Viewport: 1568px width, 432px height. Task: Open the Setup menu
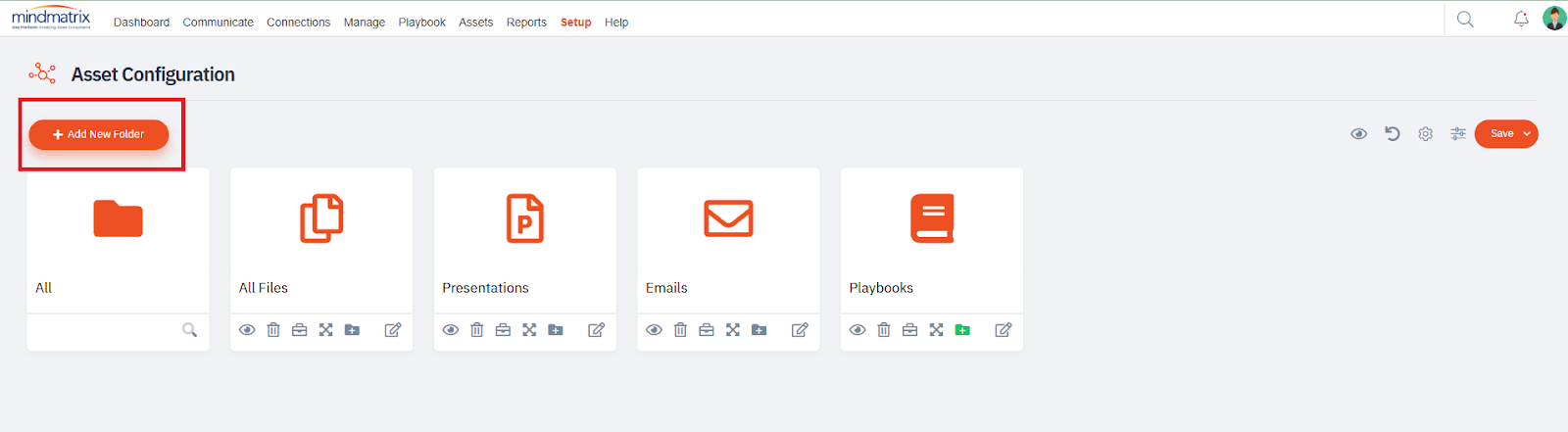(575, 23)
